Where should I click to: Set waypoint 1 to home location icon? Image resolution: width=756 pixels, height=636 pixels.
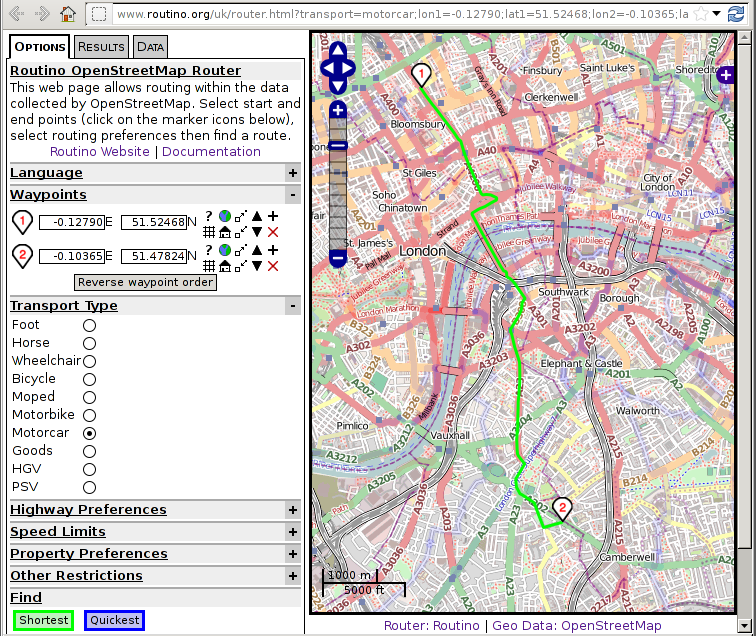pyautogui.click(x=225, y=232)
